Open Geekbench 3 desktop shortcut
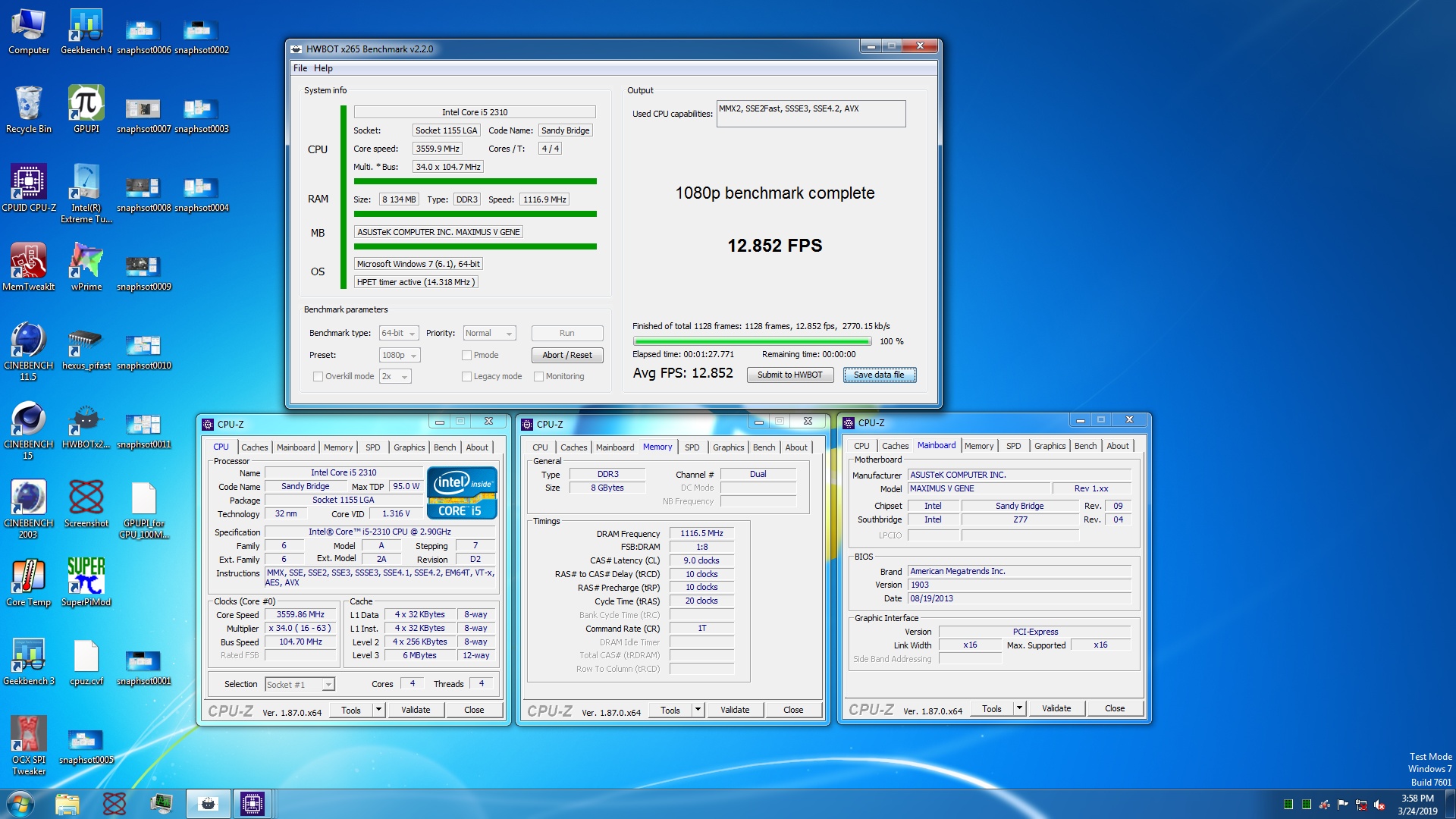Viewport: 1456px width, 819px height. coord(29,662)
